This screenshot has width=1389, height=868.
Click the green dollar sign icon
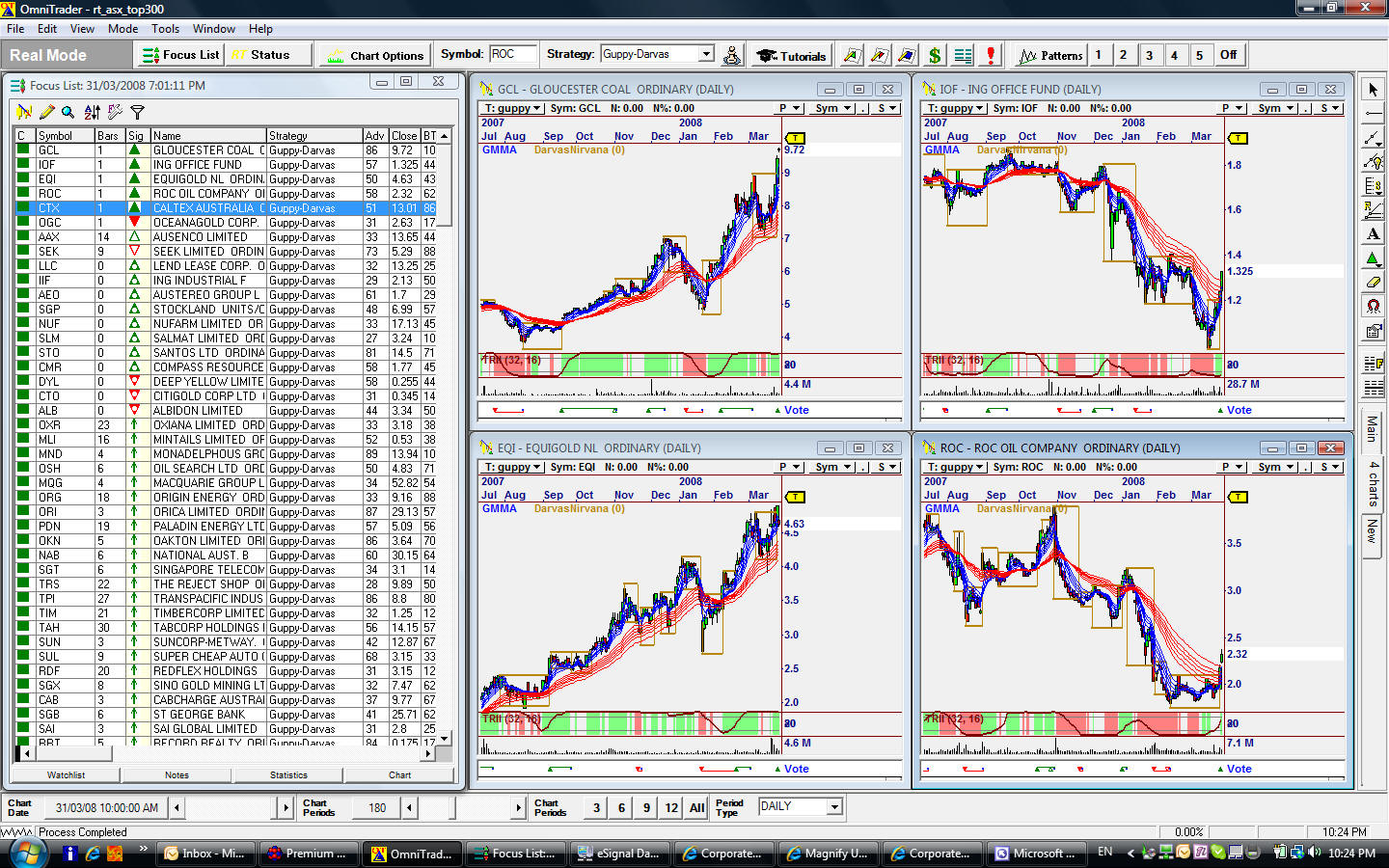(x=935, y=55)
